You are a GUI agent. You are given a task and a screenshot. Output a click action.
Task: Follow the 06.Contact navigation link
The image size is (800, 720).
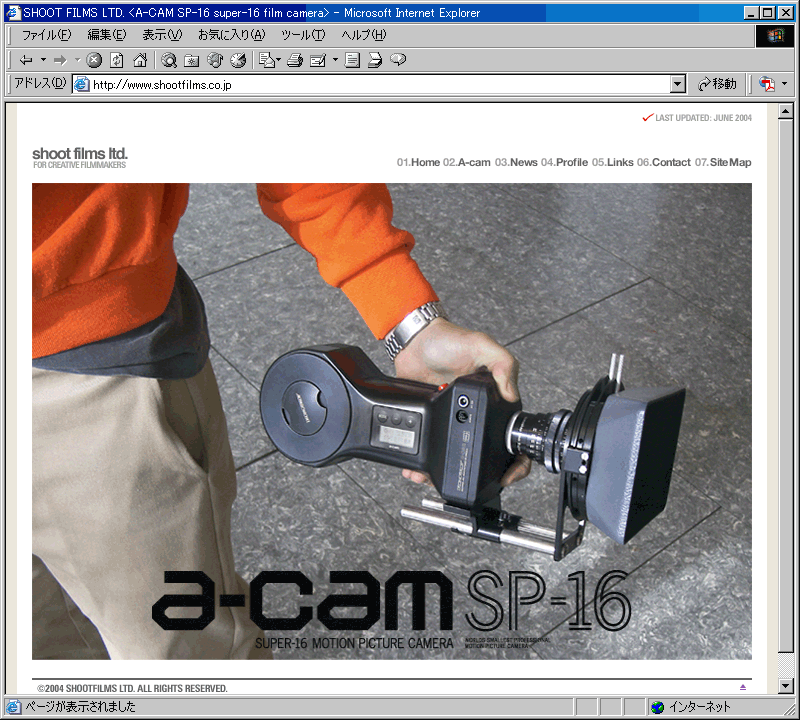pos(664,162)
